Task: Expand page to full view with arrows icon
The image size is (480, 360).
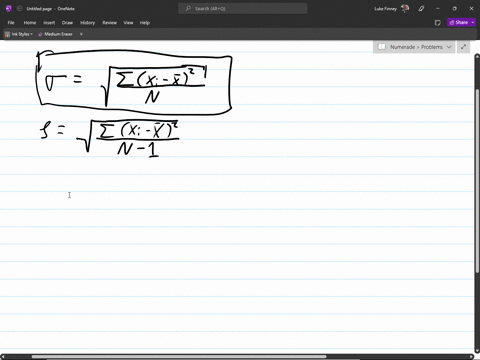Action: pos(463,47)
